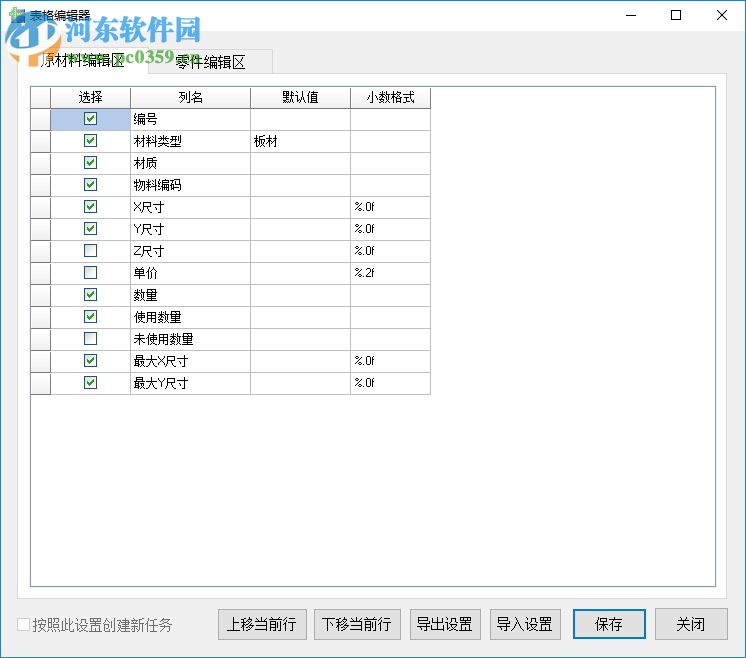Uncheck the 编号 row checkbox
The width and height of the screenshot is (746, 658).
pyautogui.click(x=90, y=118)
